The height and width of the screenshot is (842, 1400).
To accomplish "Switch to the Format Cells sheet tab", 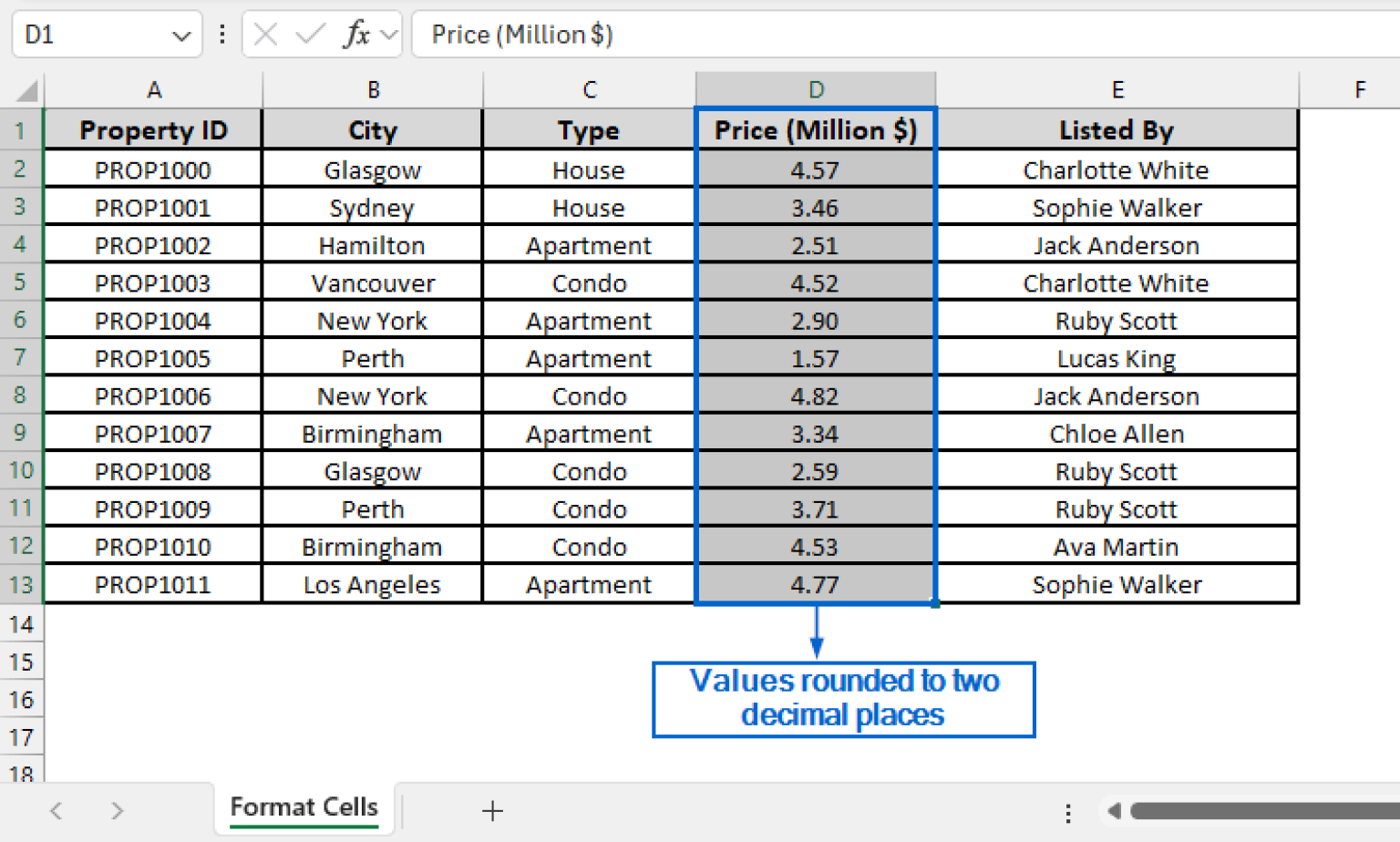I will (304, 807).
